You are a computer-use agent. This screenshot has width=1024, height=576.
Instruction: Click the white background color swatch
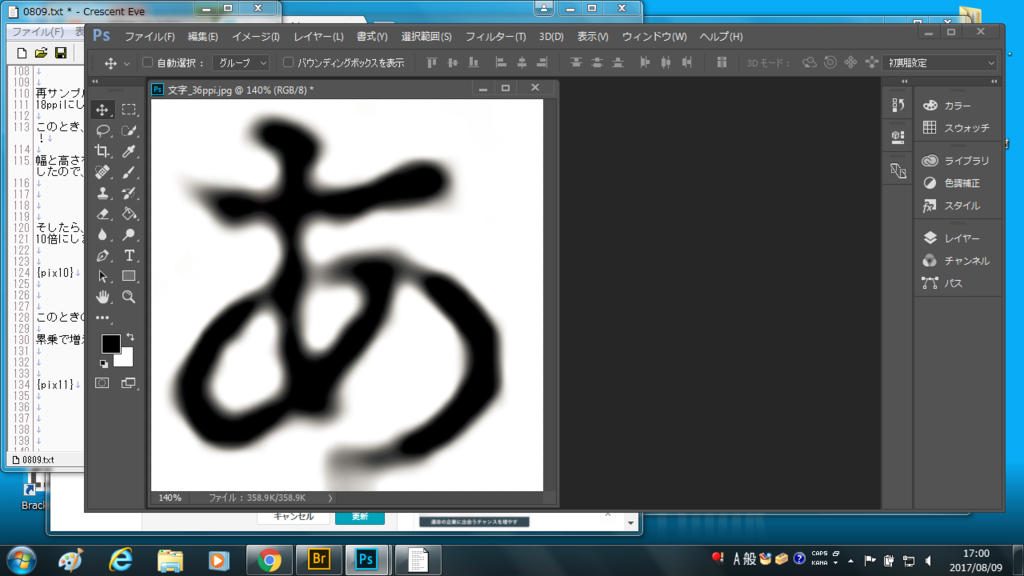coord(126,359)
